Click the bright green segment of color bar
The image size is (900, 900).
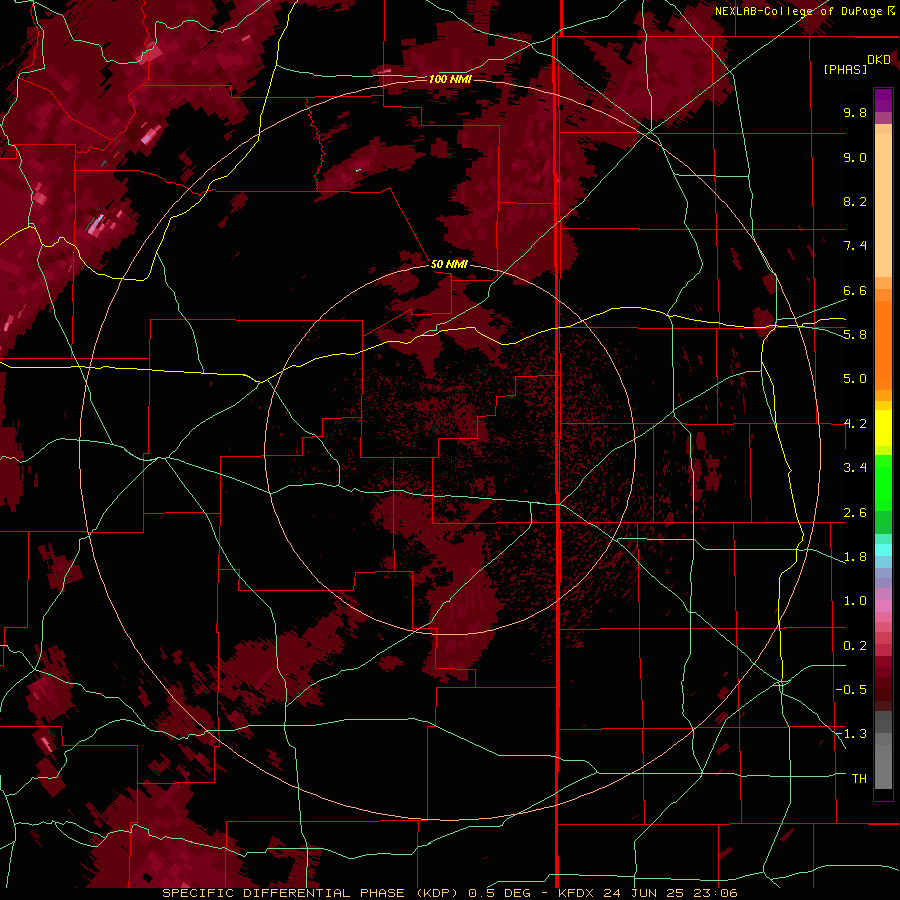coord(883,483)
